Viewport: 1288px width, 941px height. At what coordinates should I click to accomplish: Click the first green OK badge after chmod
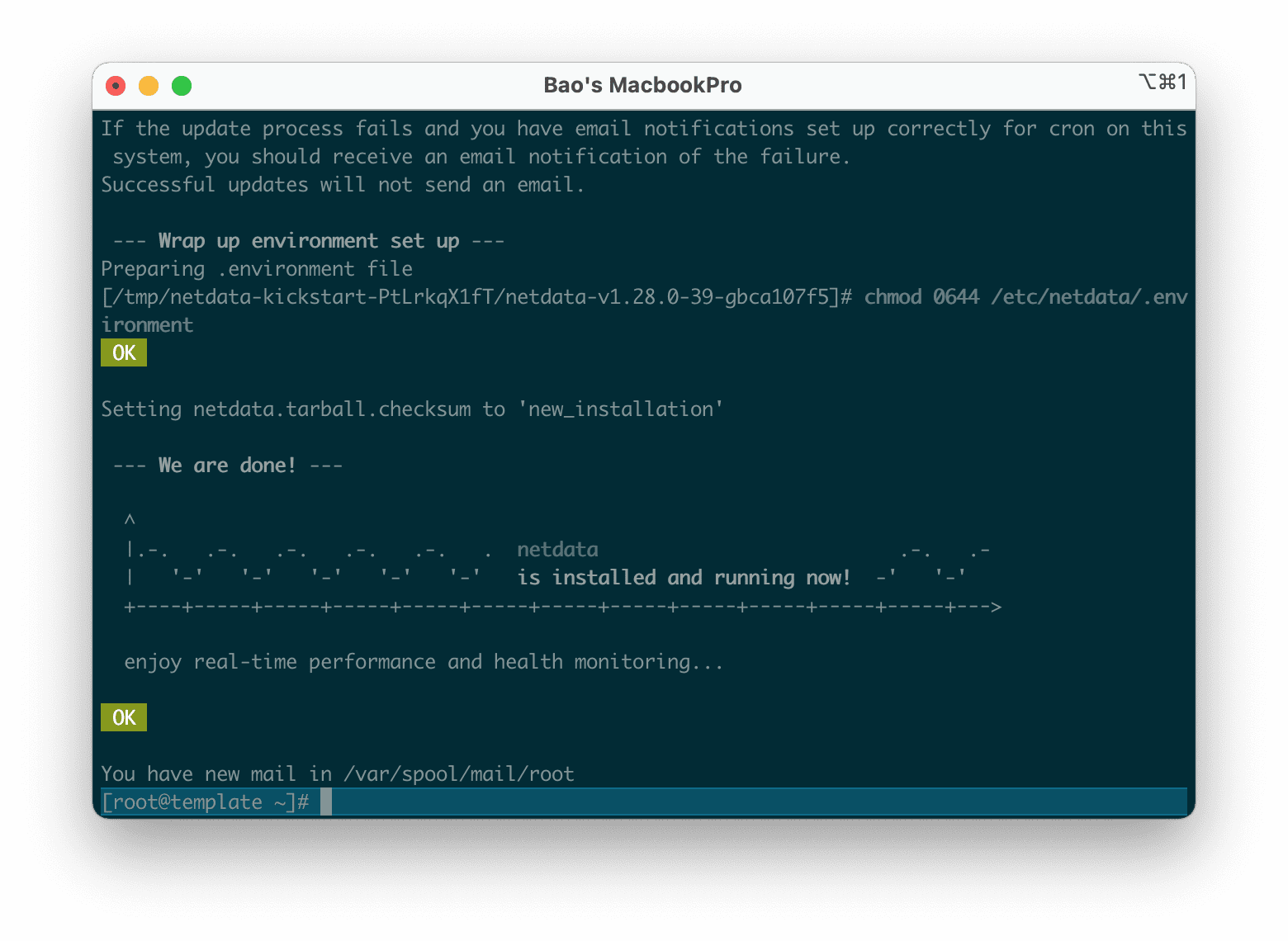pyautogui.click(x=124, y=352)
